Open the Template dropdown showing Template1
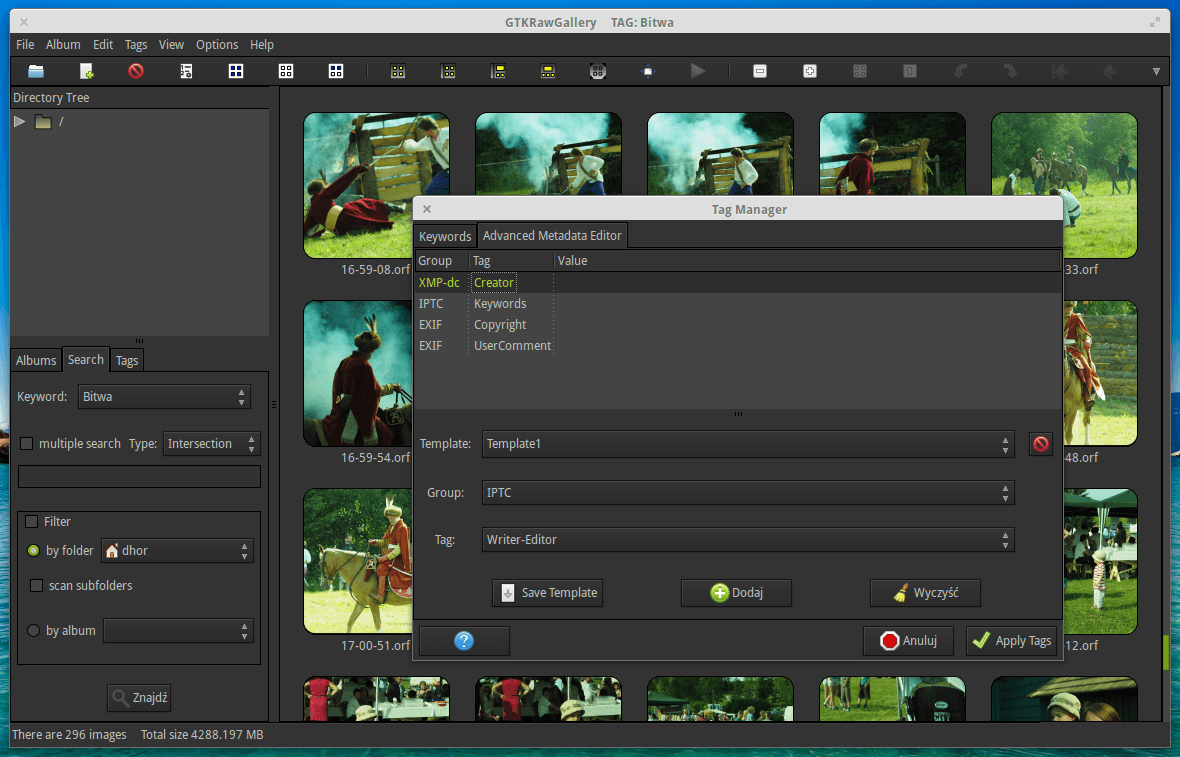Viewport: 1180px width, 757px height. [x=748, y=444]
